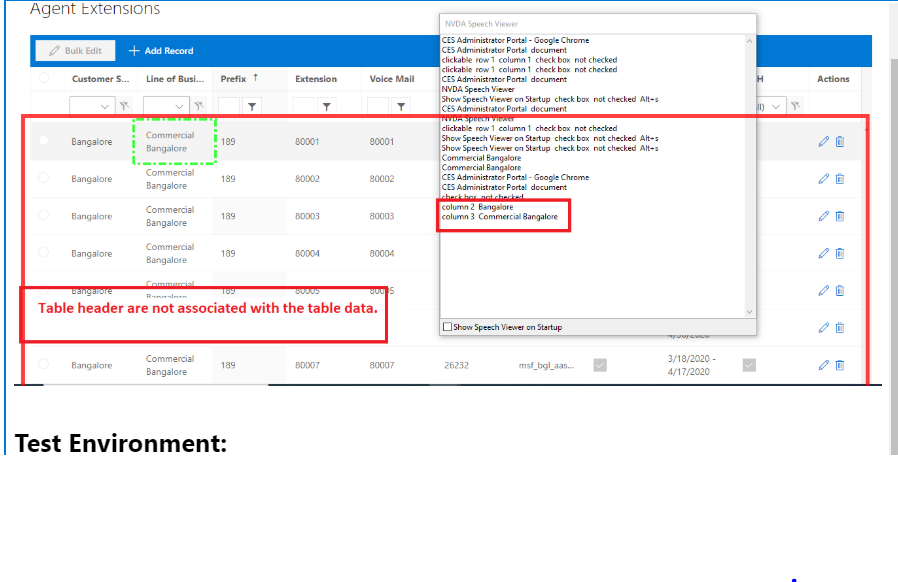Select the extension 80004 row checkbox
The image size is (898, 582).
tap(44, 252)
